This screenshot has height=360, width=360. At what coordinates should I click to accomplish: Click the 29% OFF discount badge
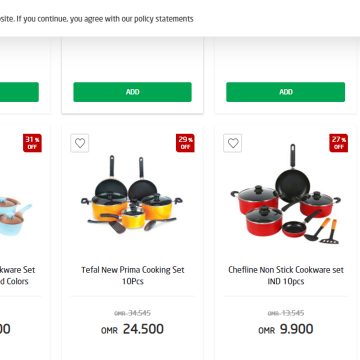pyautogui.click(x=185, y=143)
